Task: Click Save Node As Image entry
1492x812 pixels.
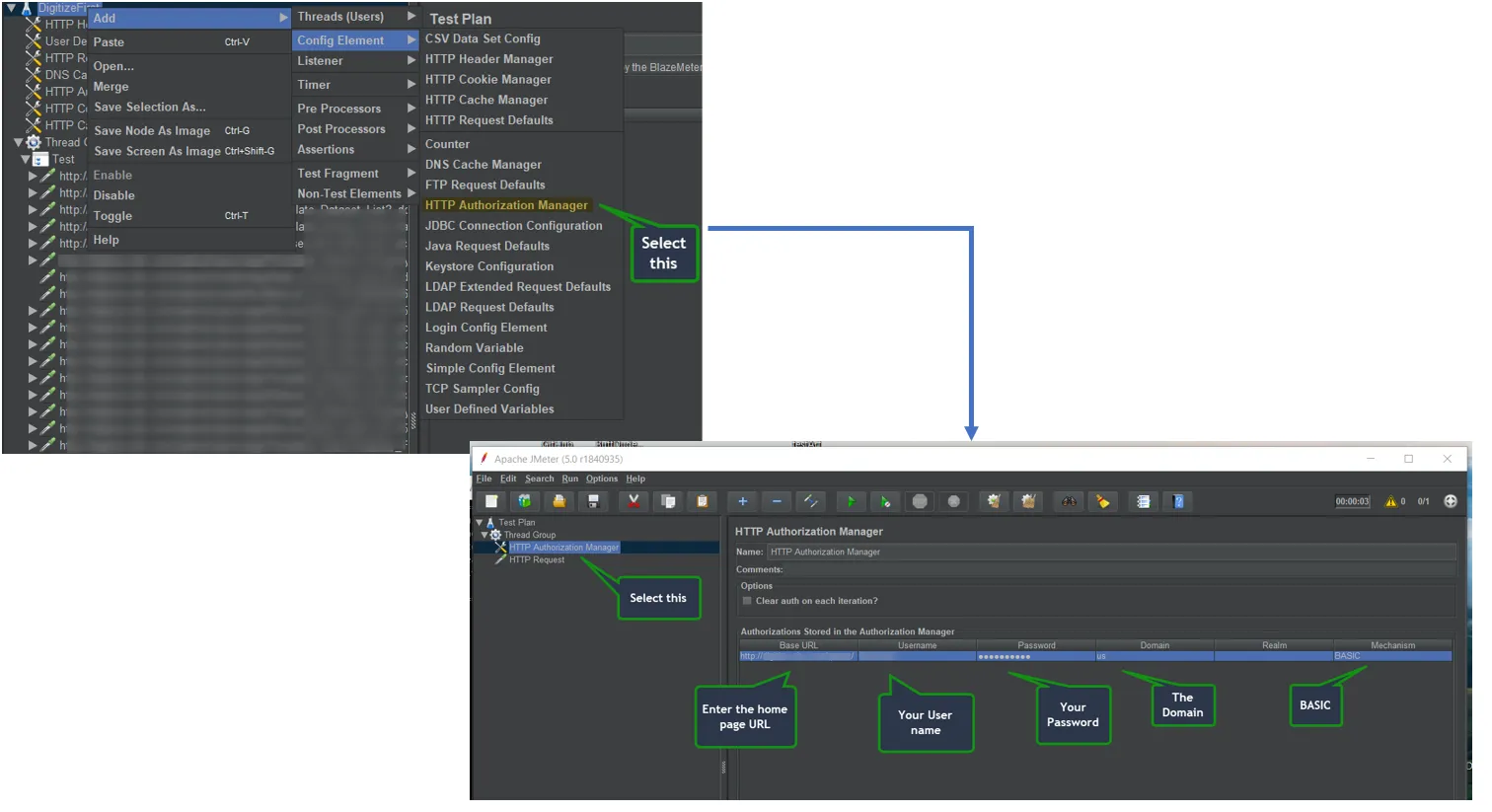Action: [x=187, y=130]
